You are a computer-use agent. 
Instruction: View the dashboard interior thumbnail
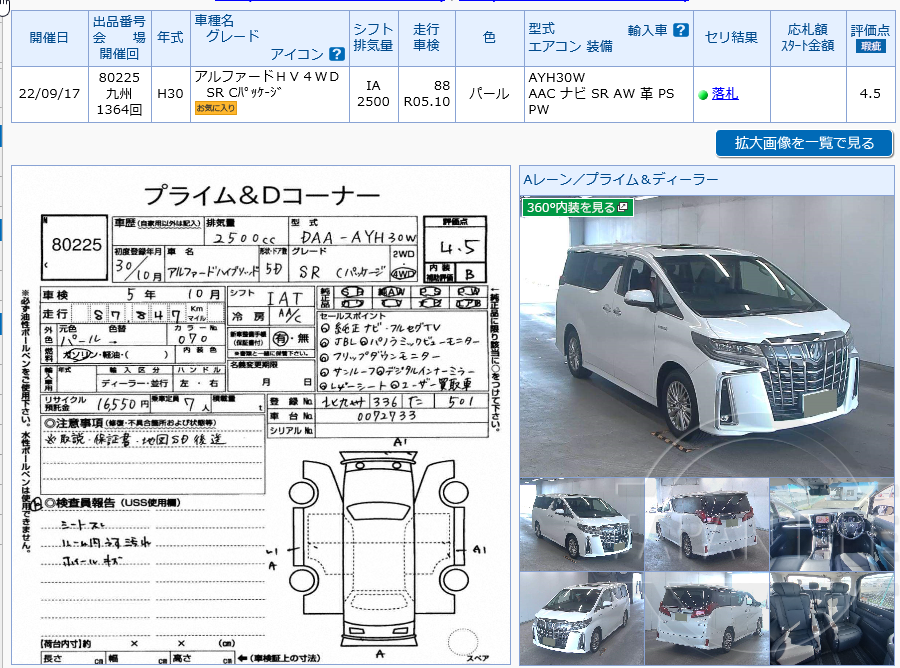[832, 521]
